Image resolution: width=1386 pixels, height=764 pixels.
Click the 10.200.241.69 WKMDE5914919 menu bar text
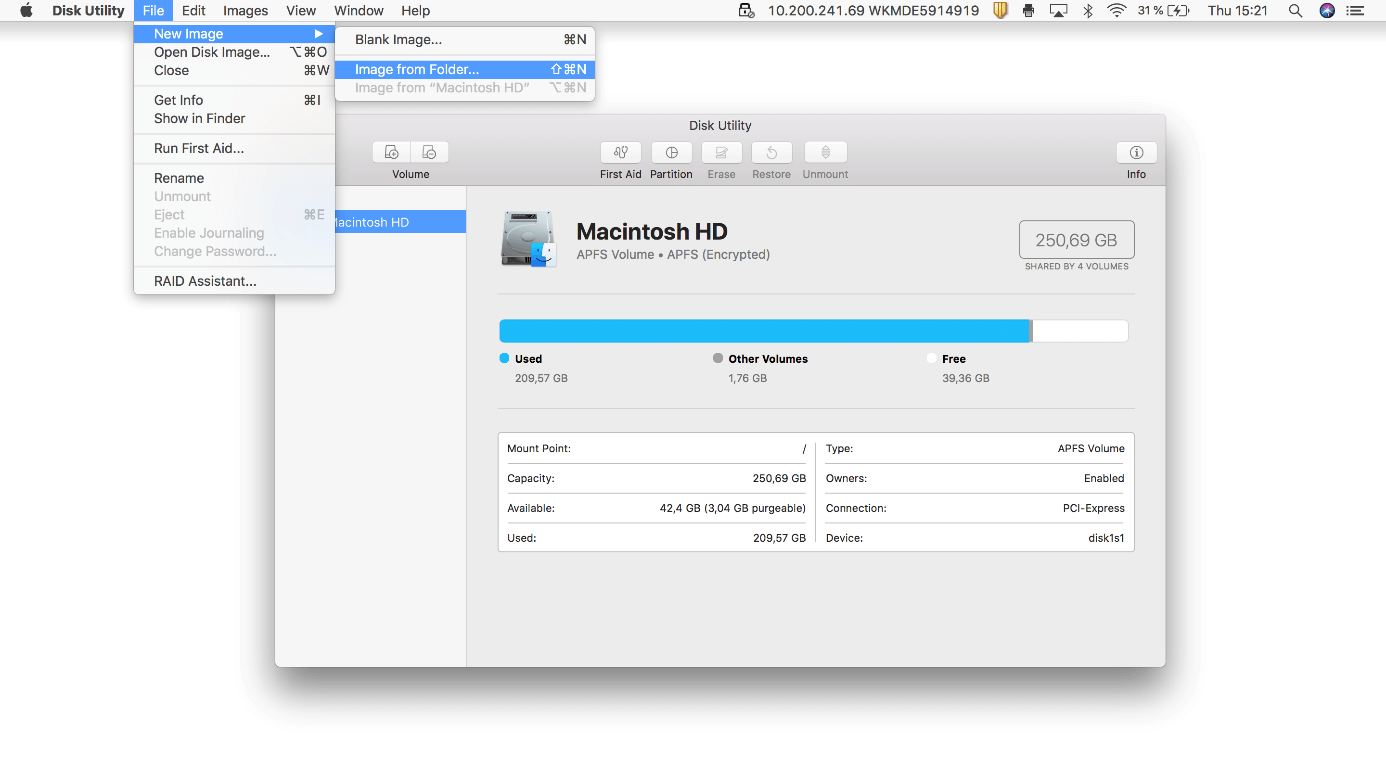point(873,11)
